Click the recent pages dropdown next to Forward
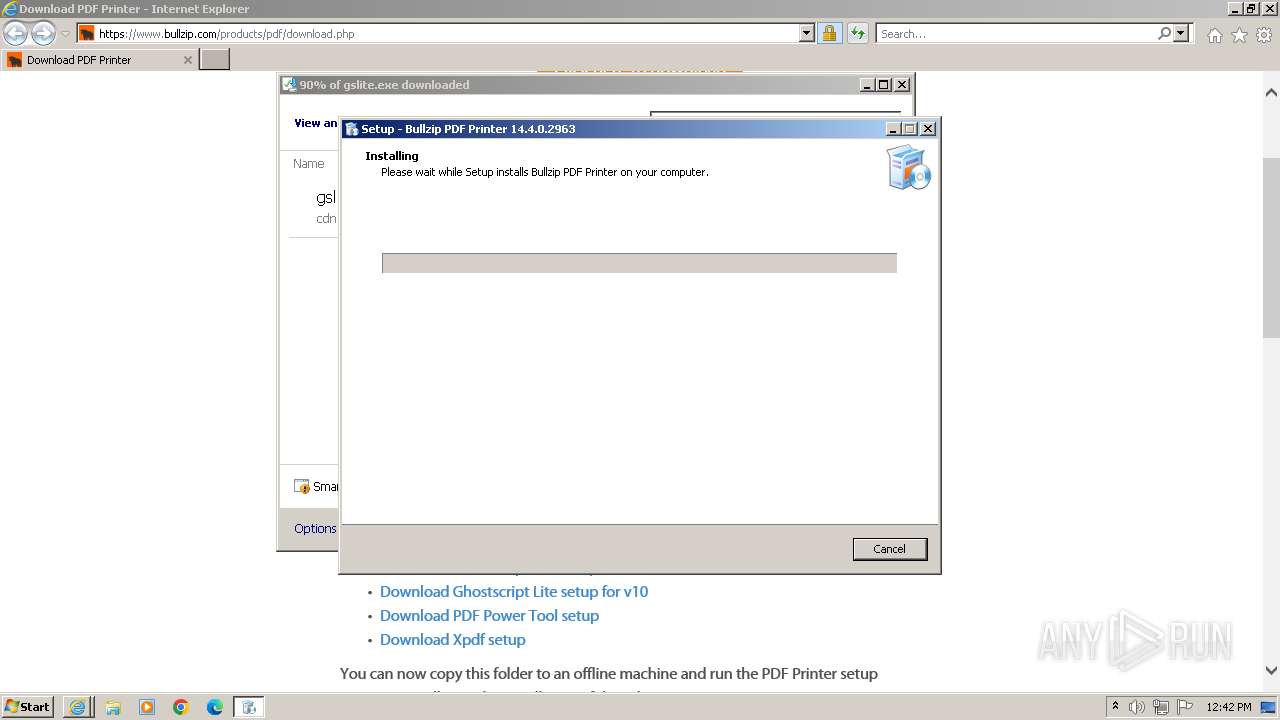Image resolution: width=1280 pixels, height=720 pixels. [65, 33]
